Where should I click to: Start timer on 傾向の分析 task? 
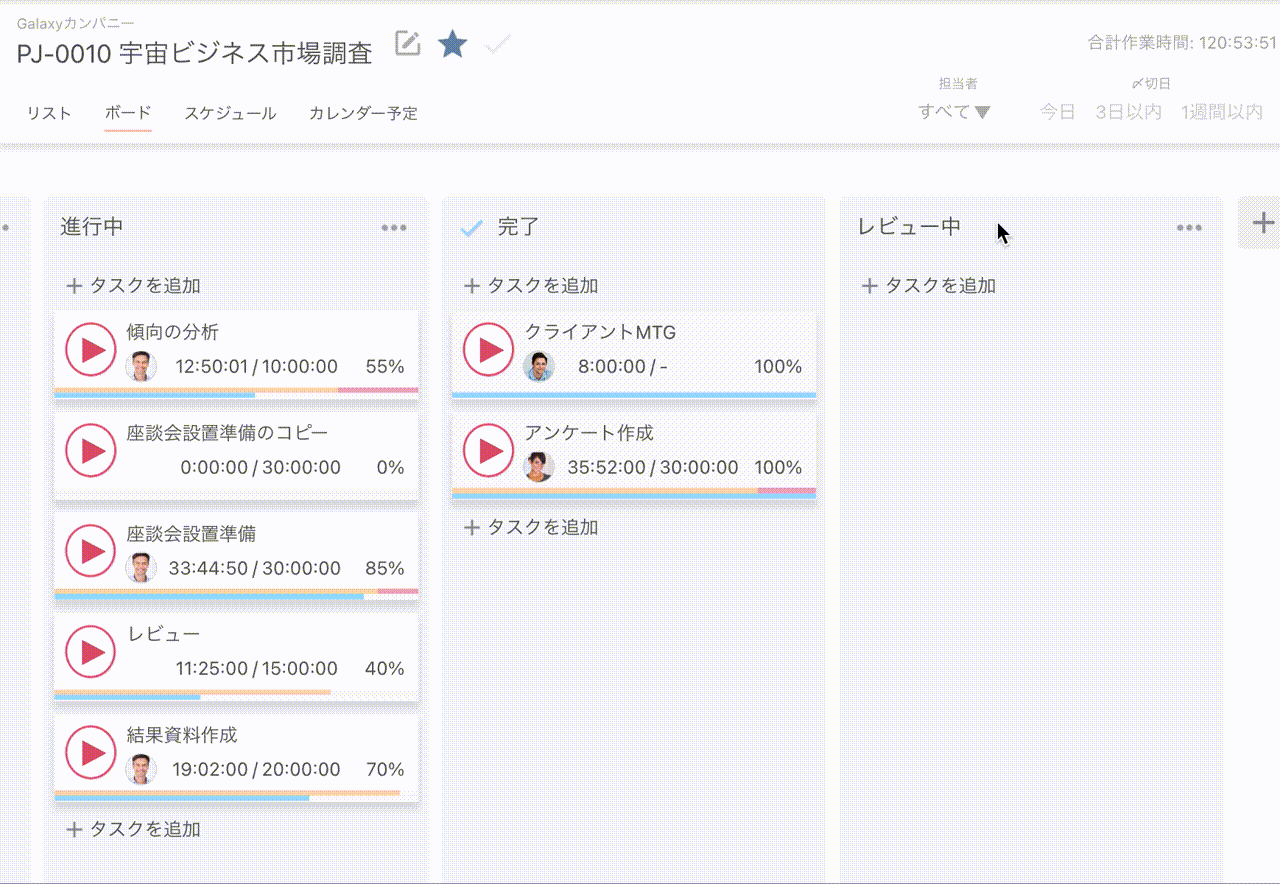point(91,350)
